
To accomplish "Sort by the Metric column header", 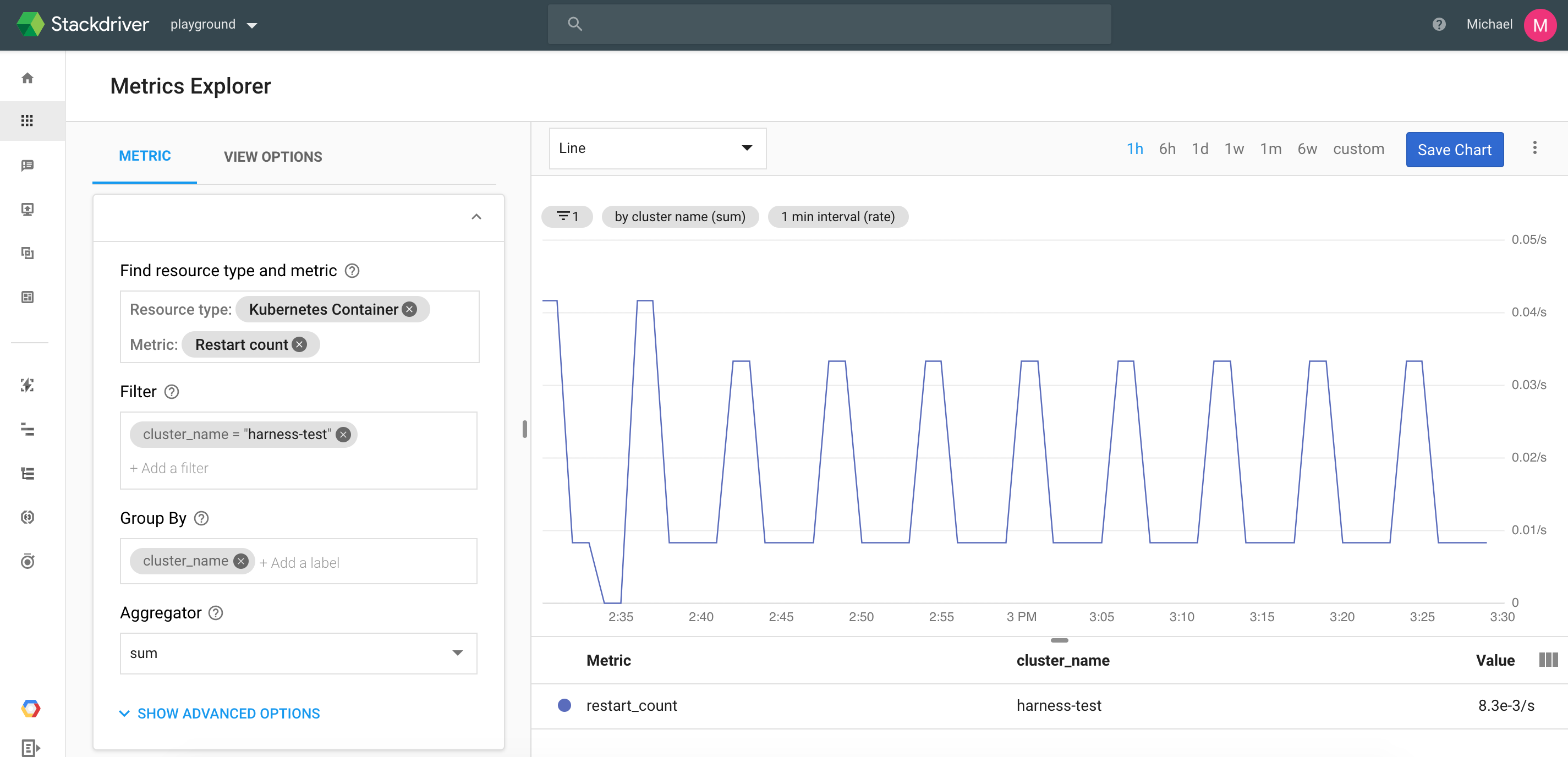I will point(608,660).
